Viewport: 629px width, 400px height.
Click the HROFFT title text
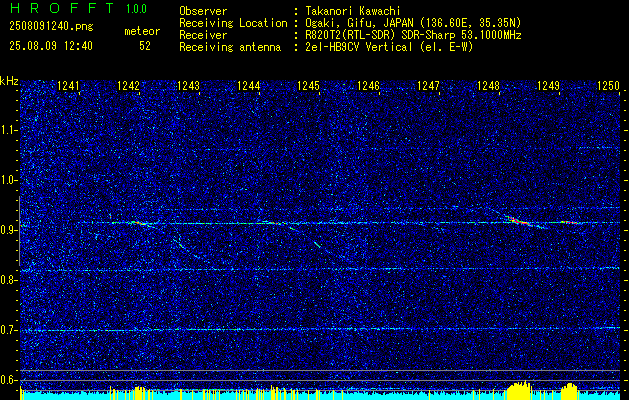pos(62,8)
